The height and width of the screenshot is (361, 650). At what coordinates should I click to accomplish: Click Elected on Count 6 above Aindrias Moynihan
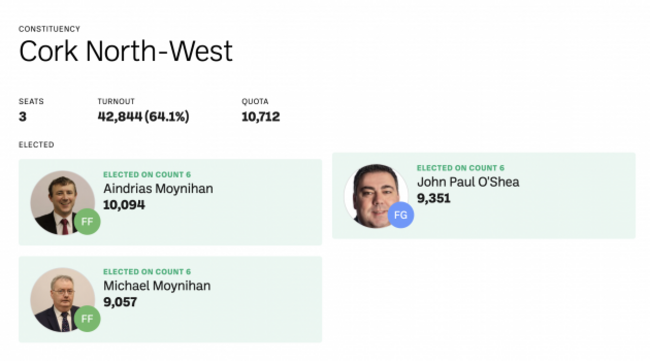147,174
